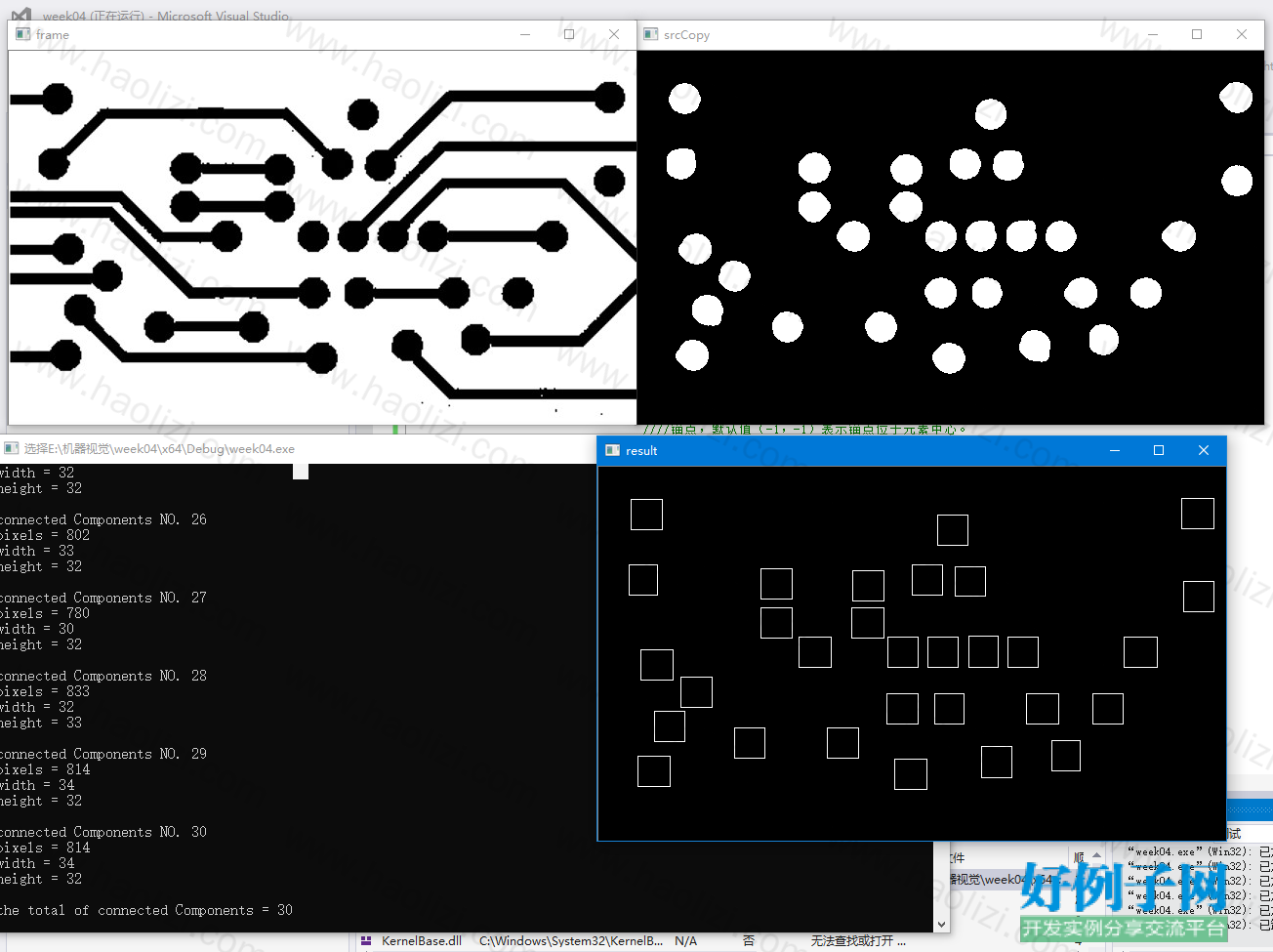The image size is (1273, 952).
Task: Click the N/A cell in KernelBase.dll row
Action: [x=685, y=941]
